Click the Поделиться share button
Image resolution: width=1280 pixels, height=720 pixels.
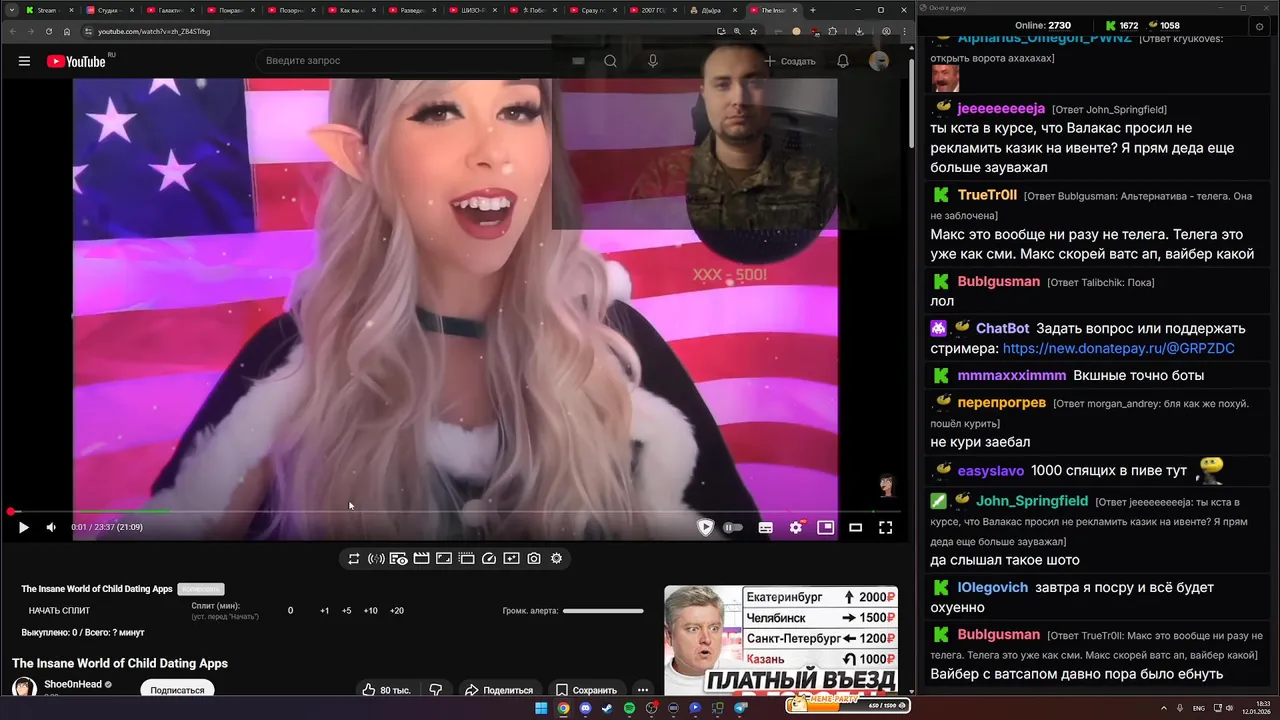[498, 690]
